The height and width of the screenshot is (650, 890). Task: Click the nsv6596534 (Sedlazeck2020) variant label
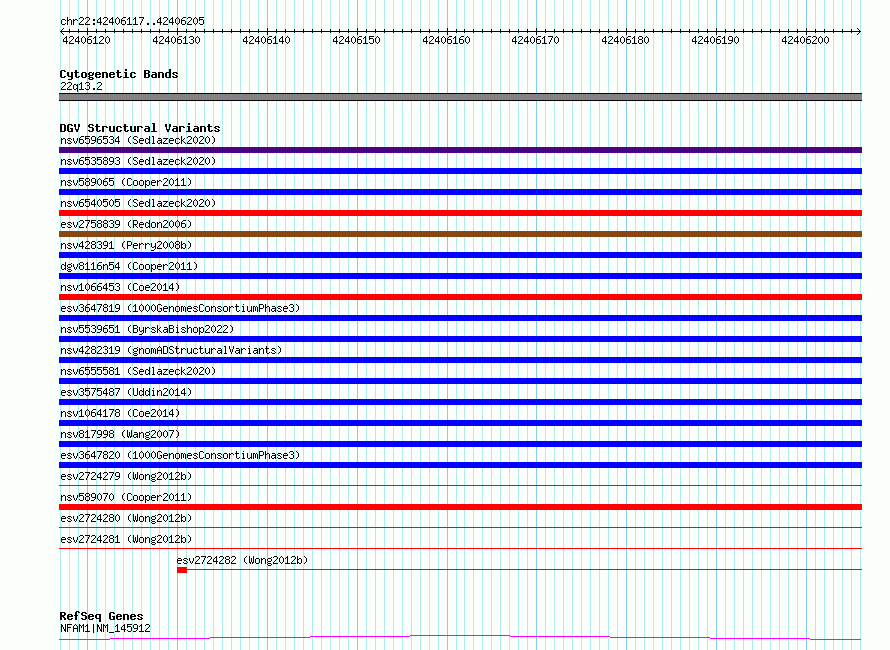coord(138,140)
